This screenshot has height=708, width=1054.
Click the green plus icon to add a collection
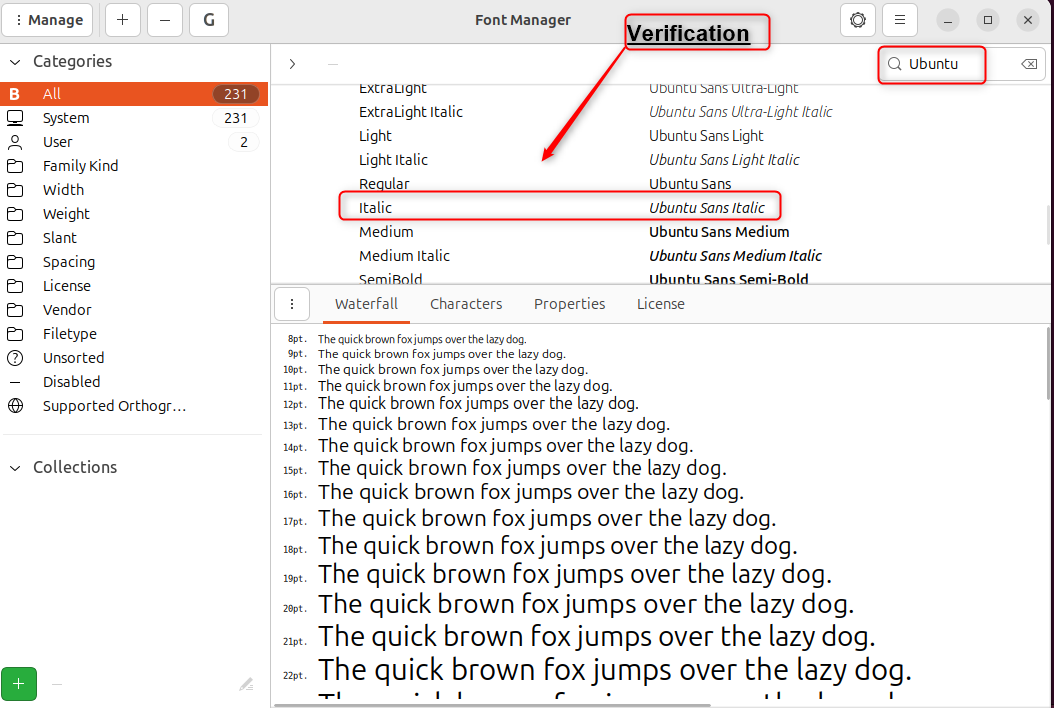click(19, 683)
